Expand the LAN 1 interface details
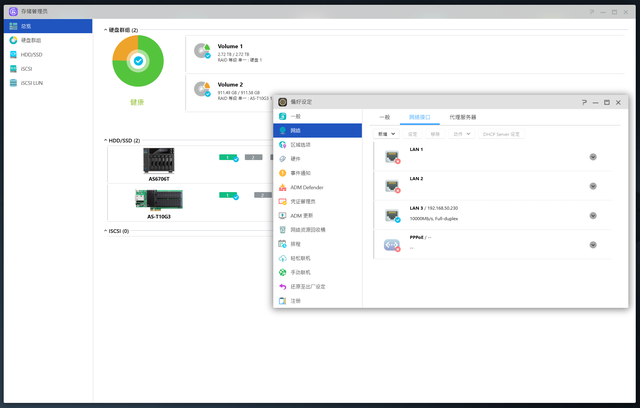The height and width of the screenshot is (408, 640). (593, 157)
